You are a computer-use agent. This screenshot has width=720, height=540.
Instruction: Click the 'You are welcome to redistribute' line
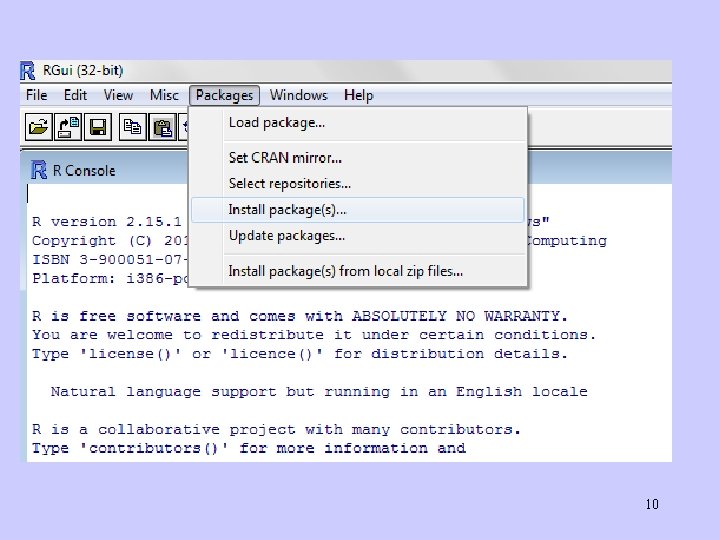click(314, 335)
